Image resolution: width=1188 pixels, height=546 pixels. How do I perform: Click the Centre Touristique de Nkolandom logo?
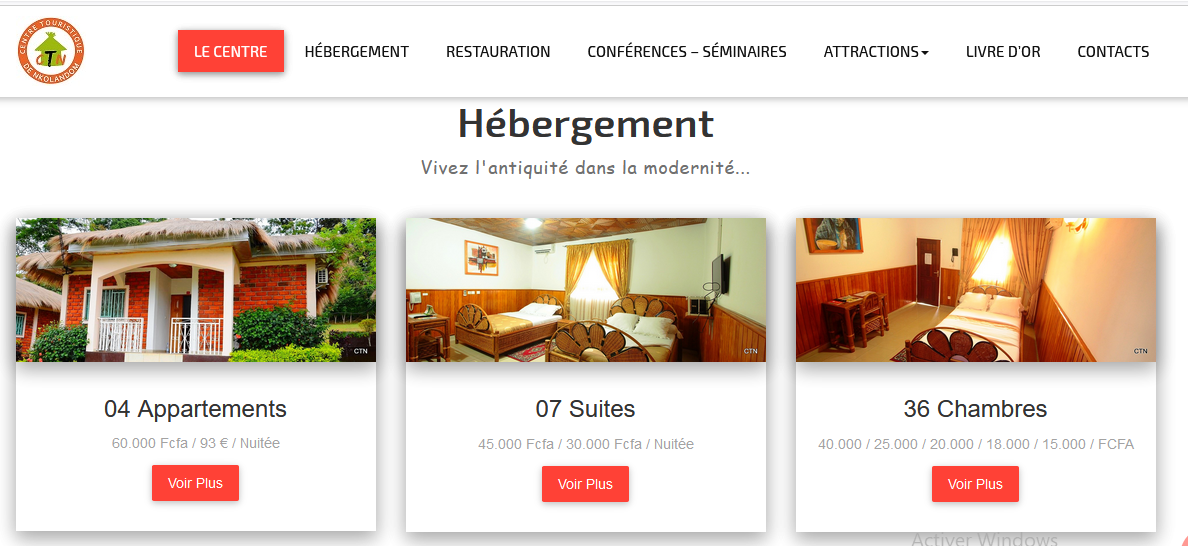click(x=51, y=51)
